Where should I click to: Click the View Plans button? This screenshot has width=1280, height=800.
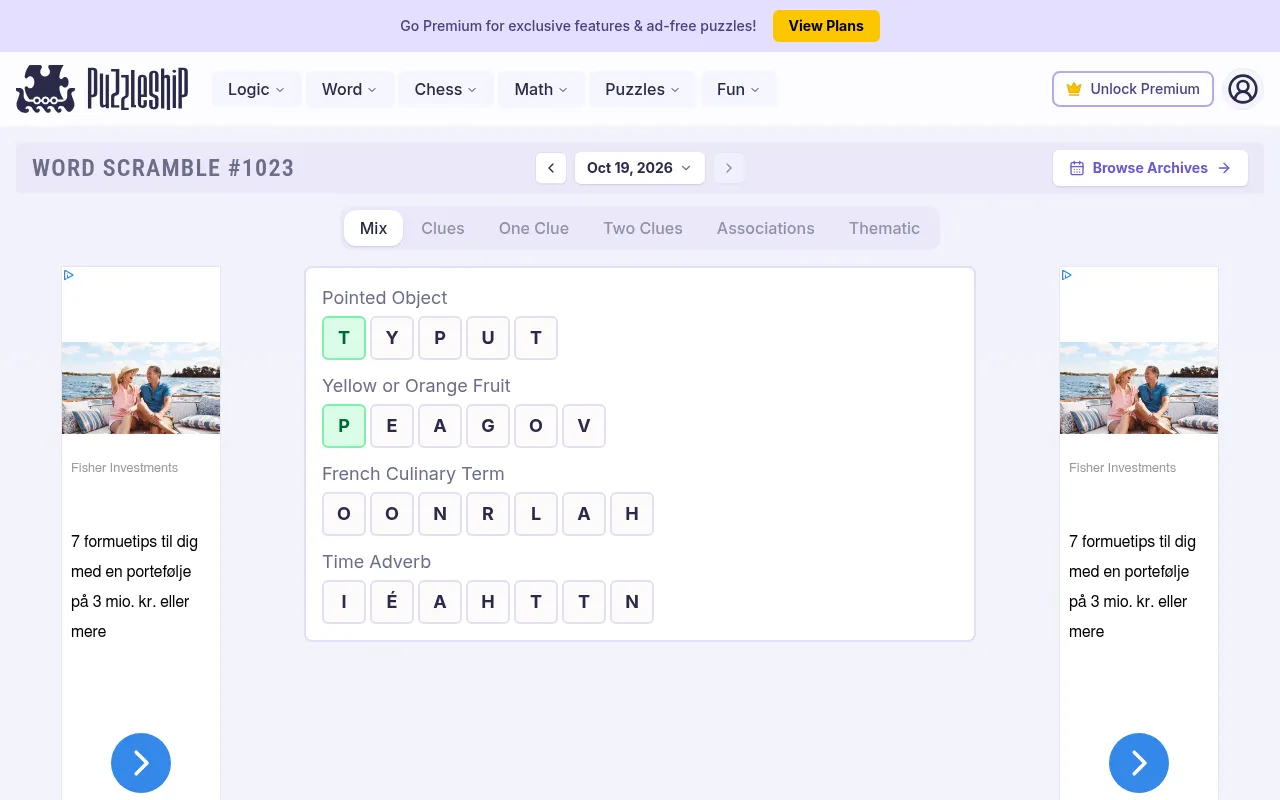(826, 26)
